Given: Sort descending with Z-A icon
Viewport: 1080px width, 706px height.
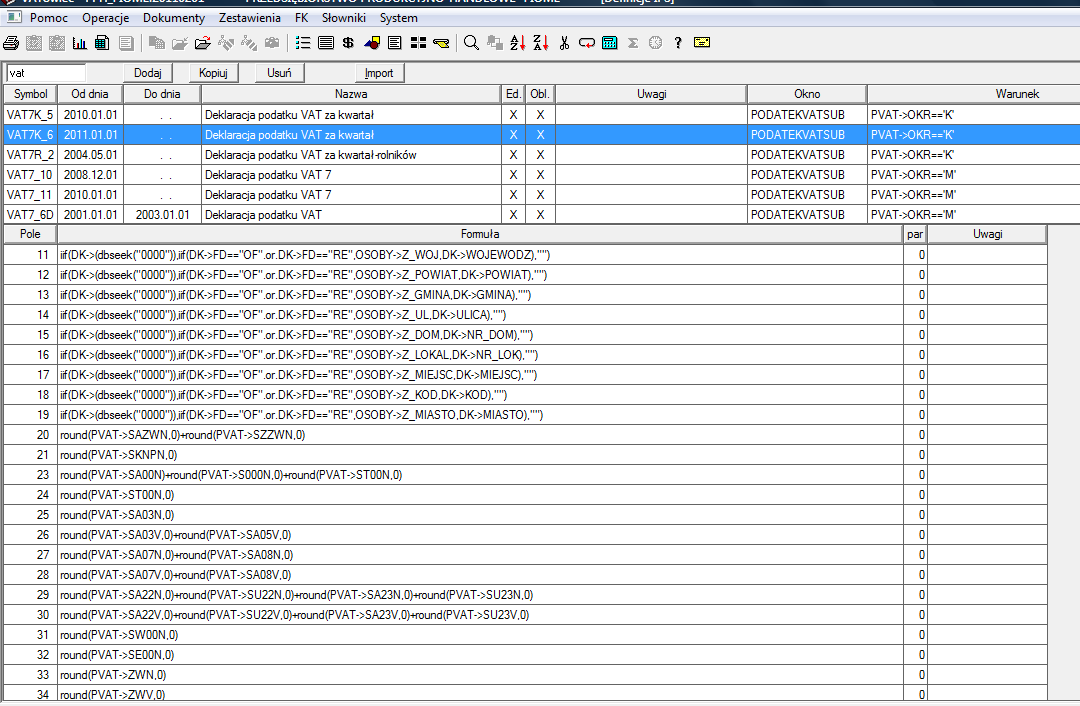Looking at the screenshot, I should [540, 43].
